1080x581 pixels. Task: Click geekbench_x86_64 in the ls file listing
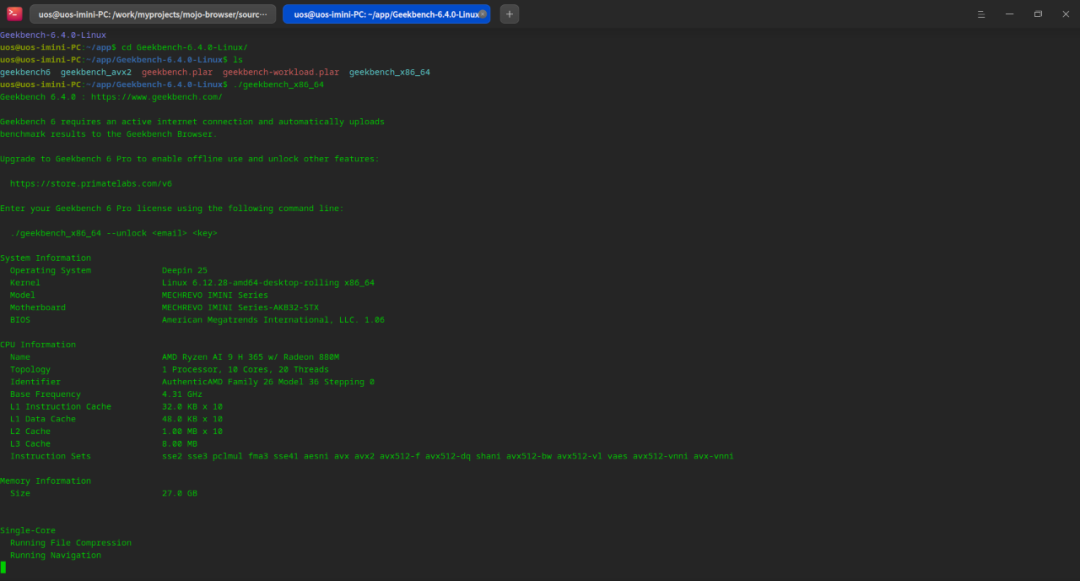point(389,72)
